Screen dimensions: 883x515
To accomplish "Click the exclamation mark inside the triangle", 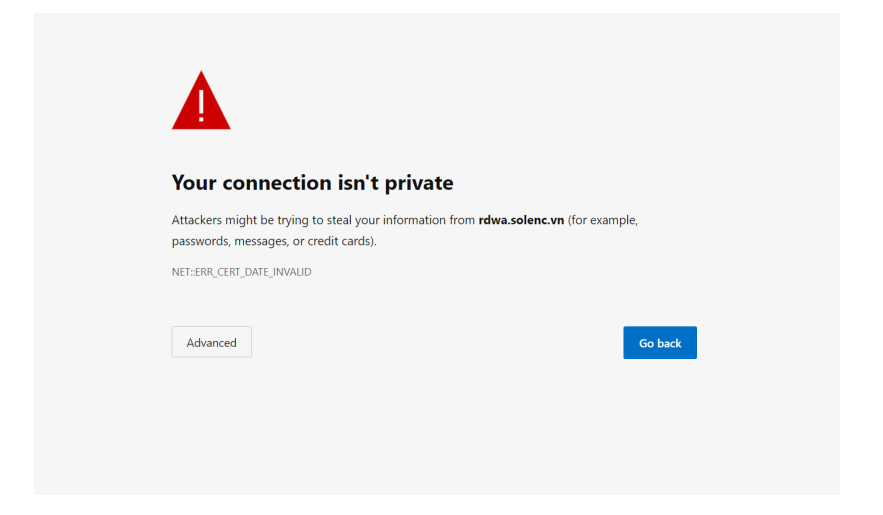I will coord(201,104).
